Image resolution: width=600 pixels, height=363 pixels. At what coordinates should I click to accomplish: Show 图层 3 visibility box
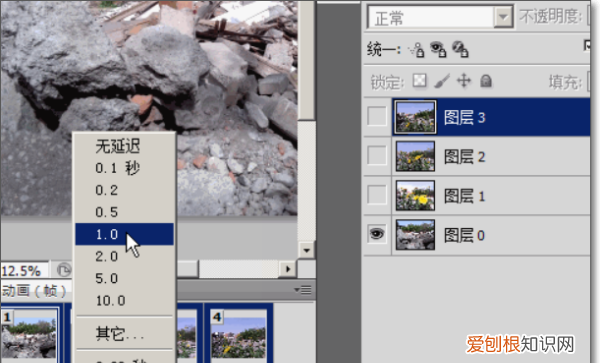[x=377, y=116]
